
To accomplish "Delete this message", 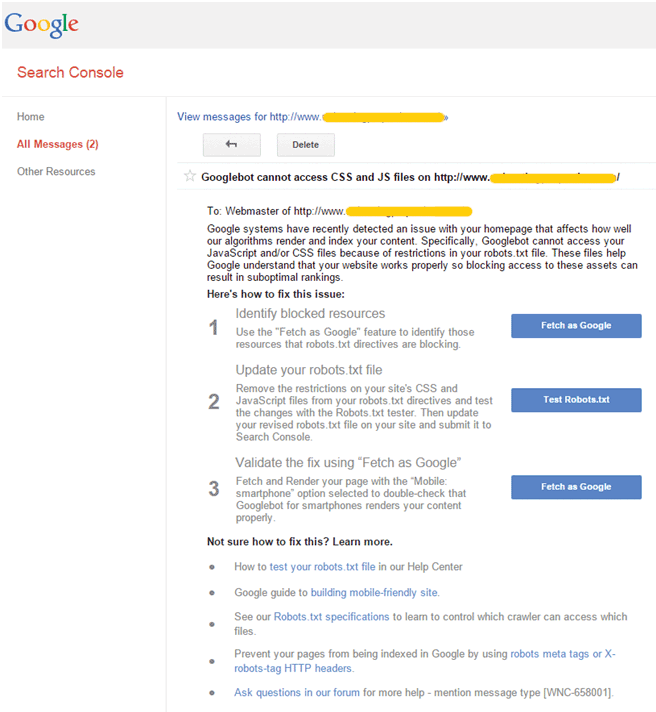I will tap(306, 145).
